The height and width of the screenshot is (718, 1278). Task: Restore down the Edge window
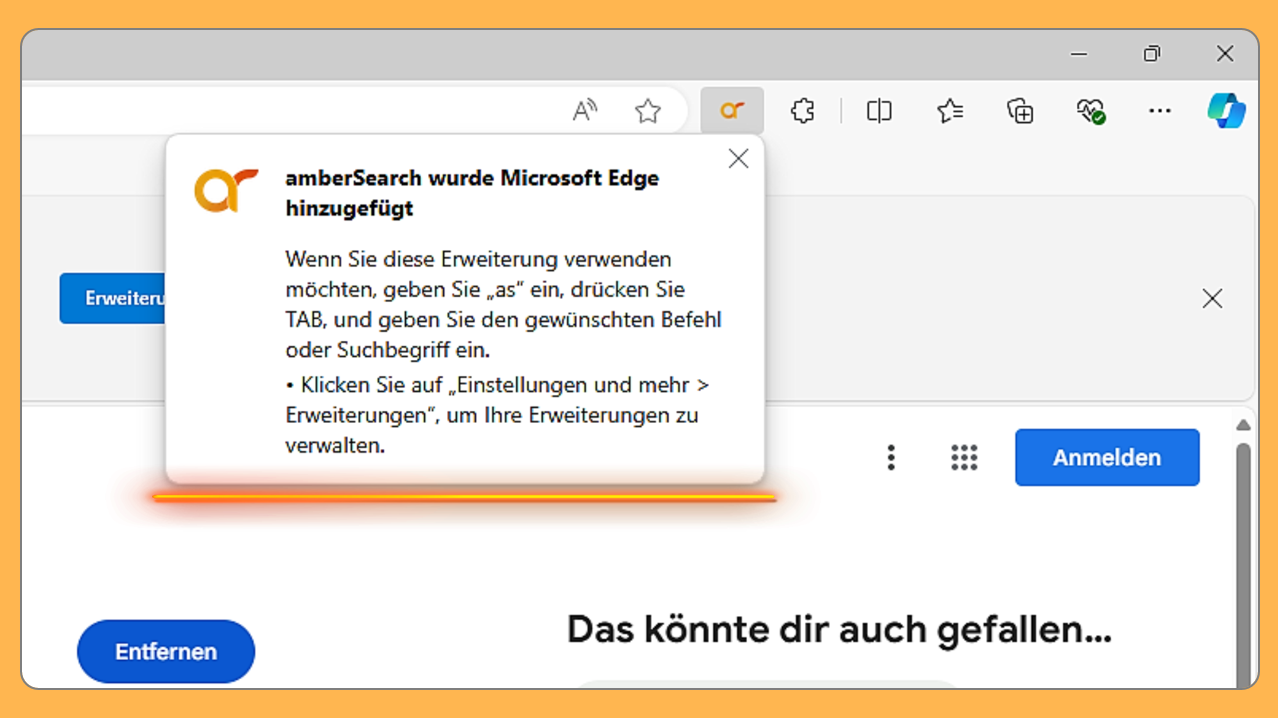1152,54
